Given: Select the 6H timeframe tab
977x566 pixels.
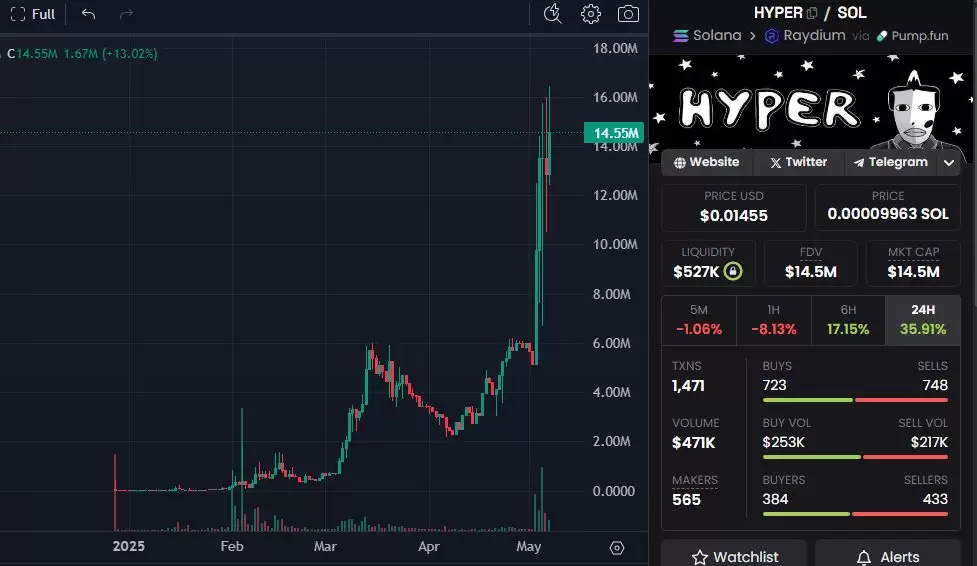Looking at the screenshot, I should coord(848,320).
